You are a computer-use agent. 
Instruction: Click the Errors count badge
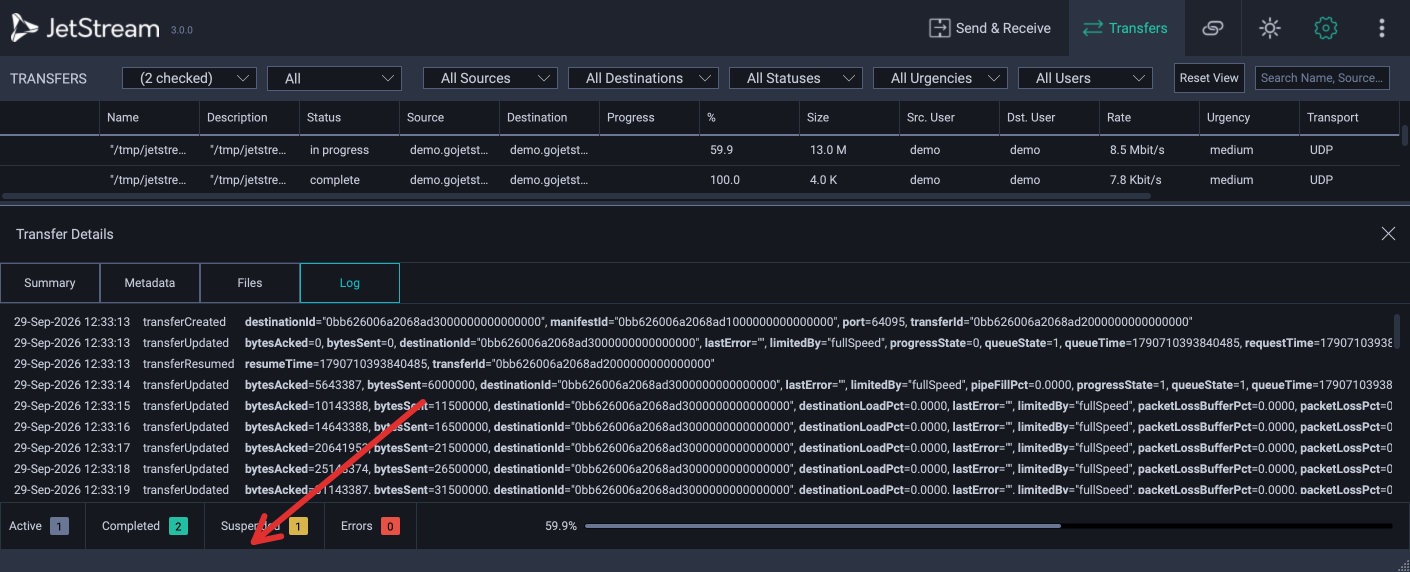click(390, 526)
